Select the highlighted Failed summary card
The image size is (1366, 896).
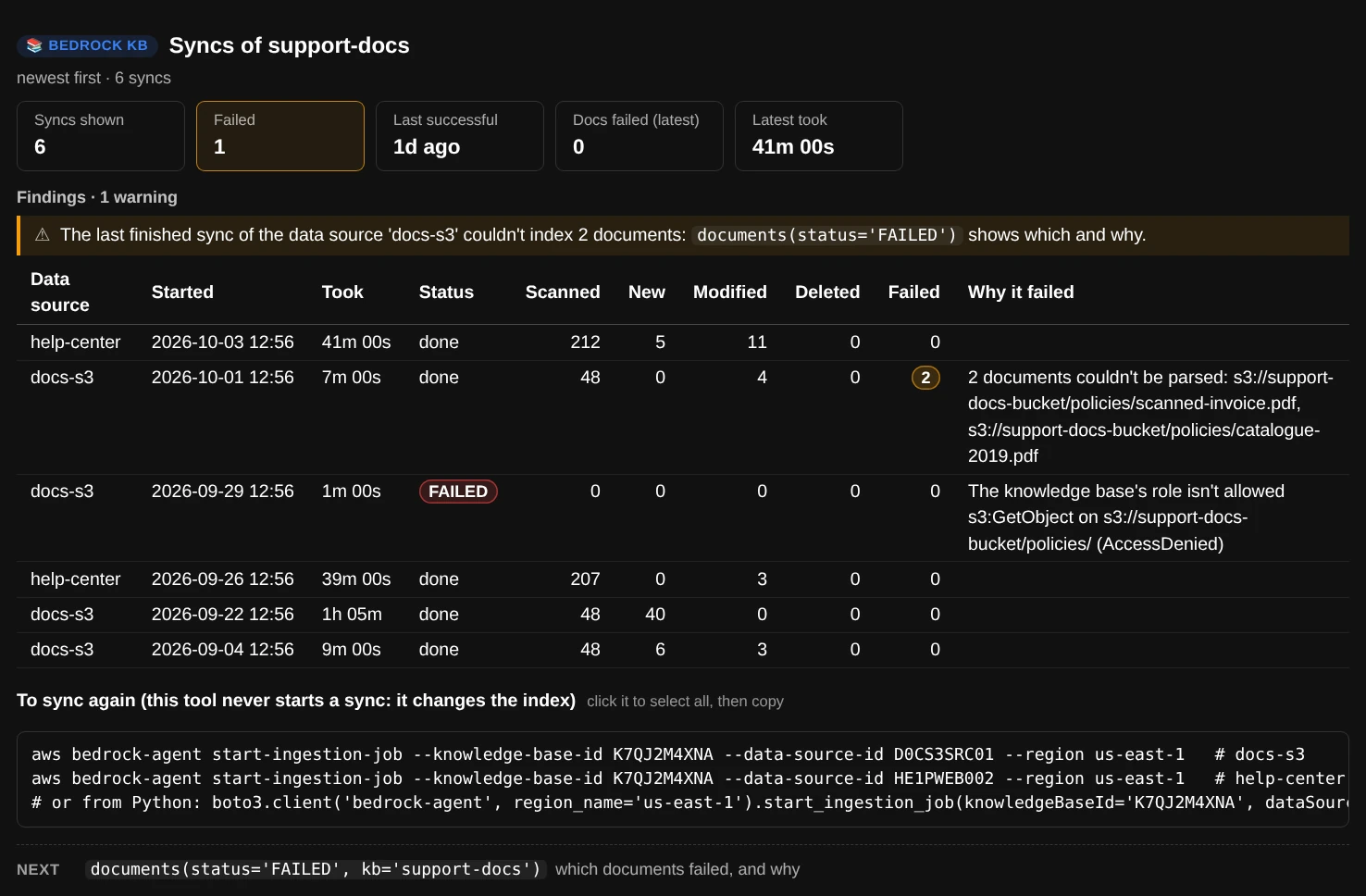tap(280, 136)
